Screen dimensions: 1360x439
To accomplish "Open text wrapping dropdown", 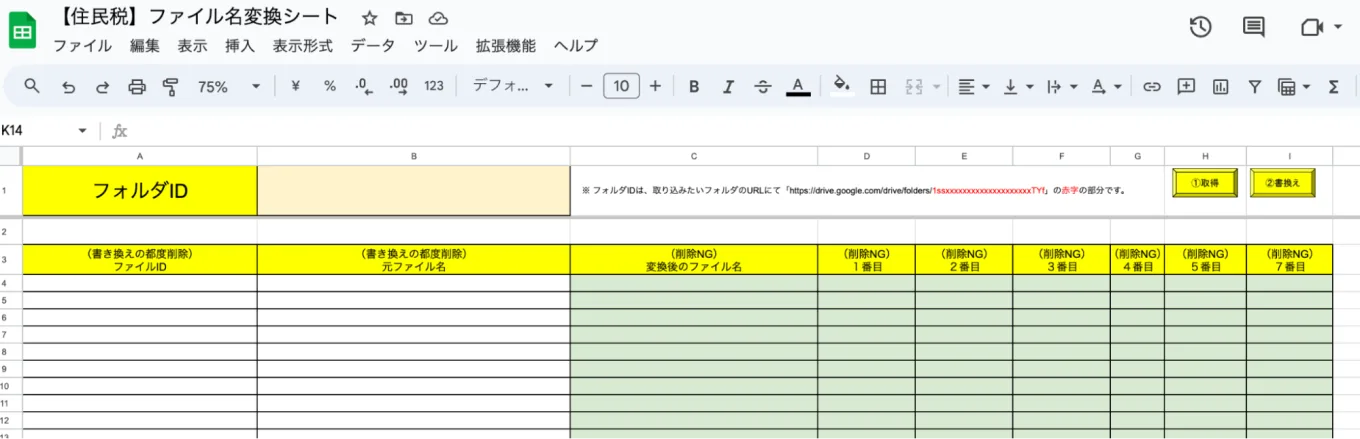I will tap(1061, 87).
